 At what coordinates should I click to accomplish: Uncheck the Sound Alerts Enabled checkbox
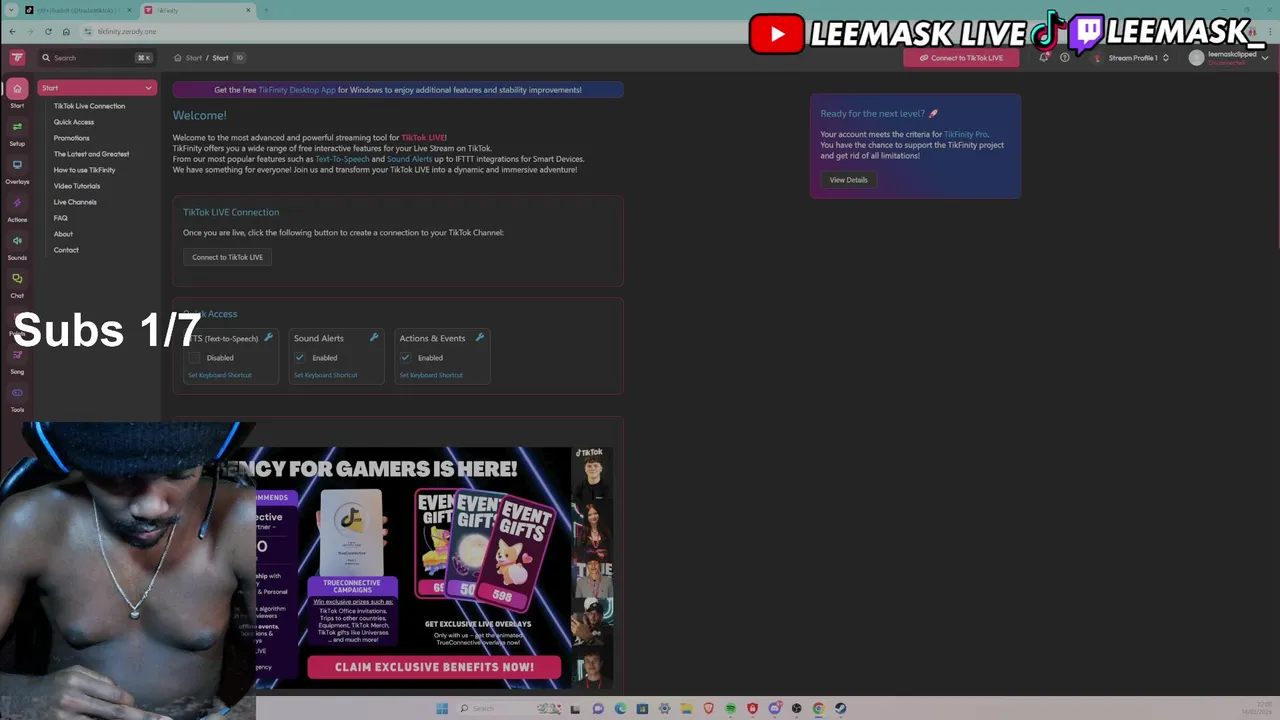click(x=299, y=357)
